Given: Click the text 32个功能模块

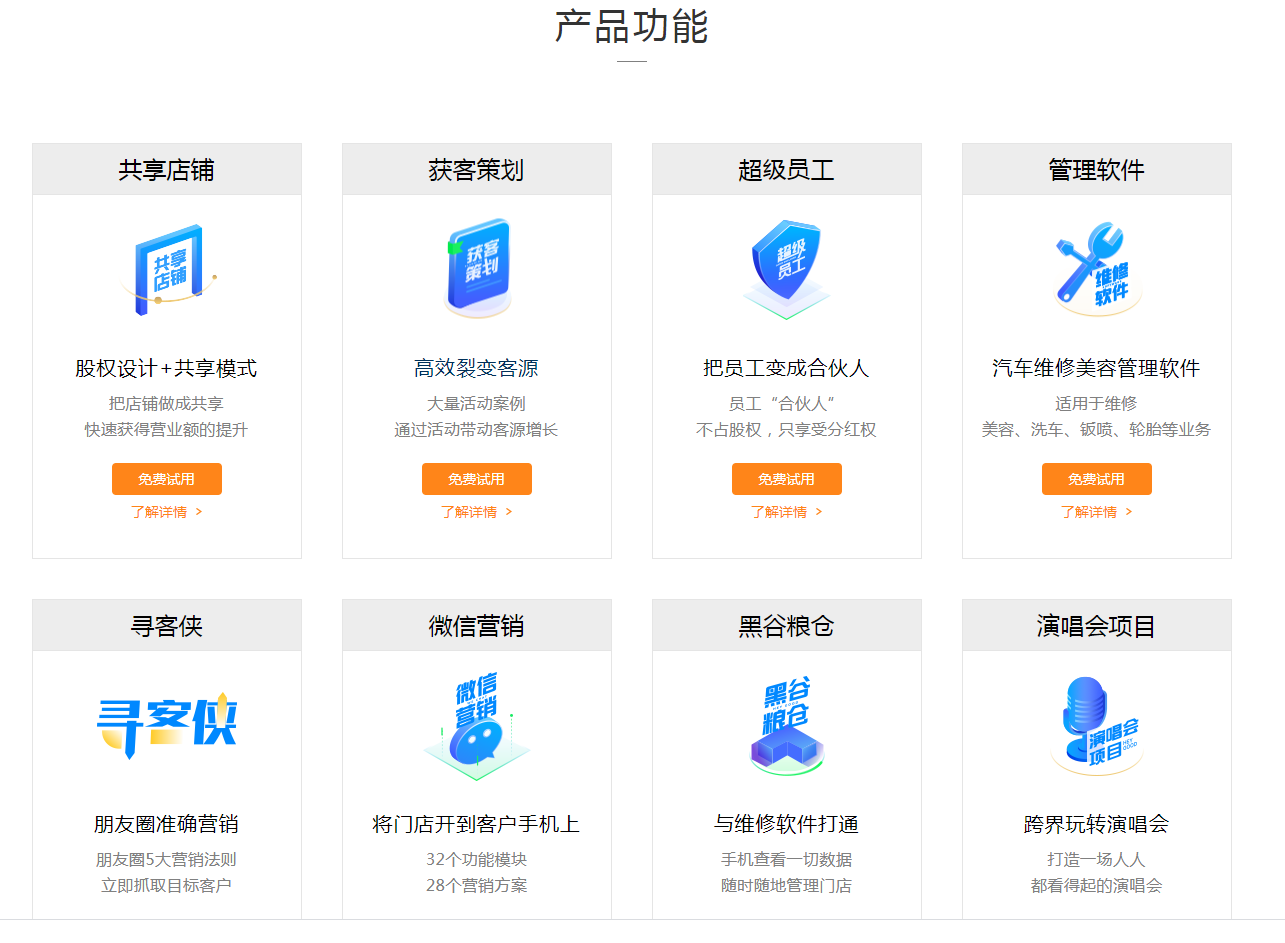Looking at the screenshot, I should [477, 860].
